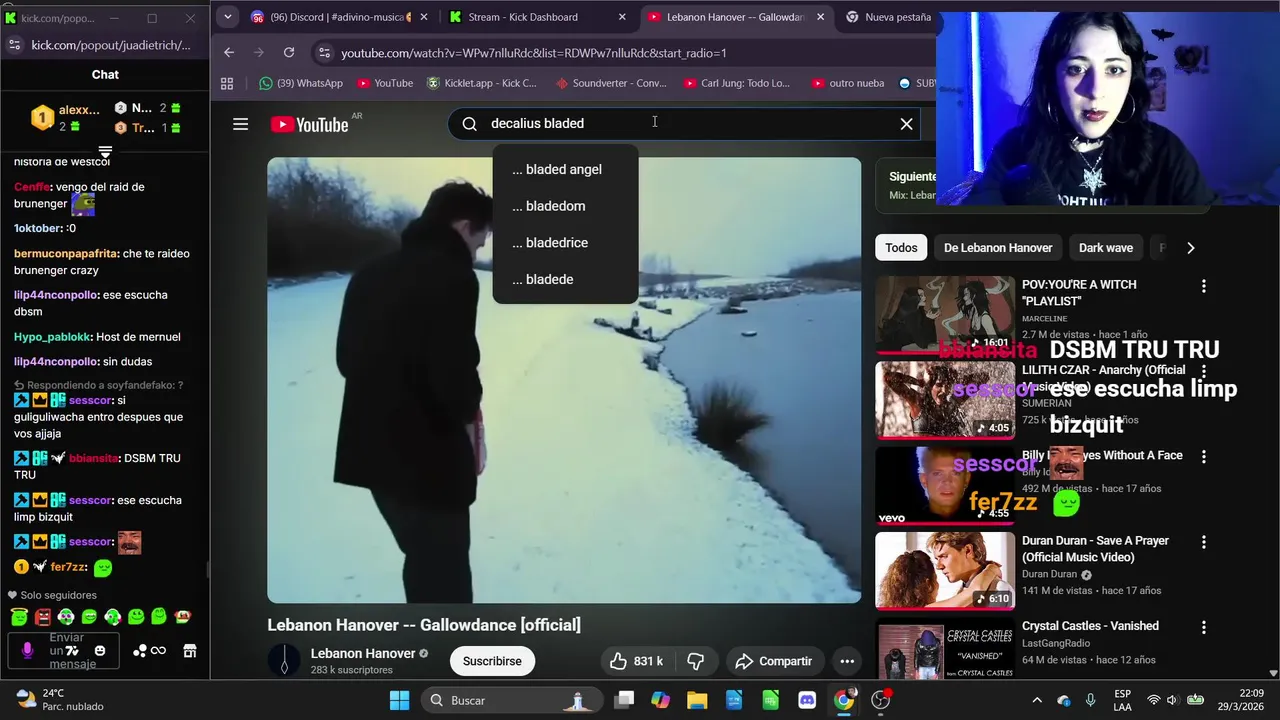Screen dimensions: 1280x720
Task: Click the Chrome address bar URL
Action: tap(534, 53)
